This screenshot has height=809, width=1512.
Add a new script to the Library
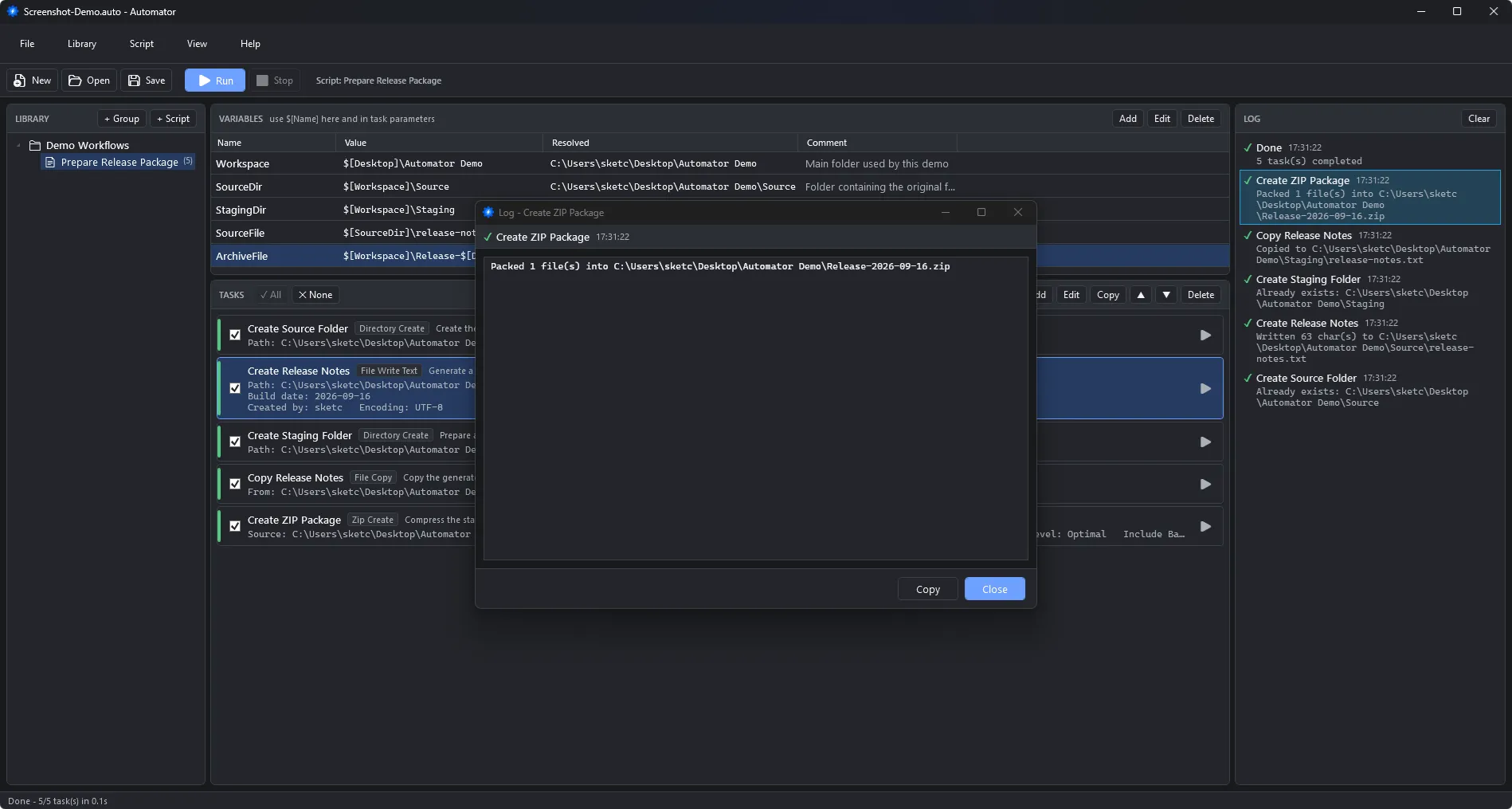coord(173,119)
